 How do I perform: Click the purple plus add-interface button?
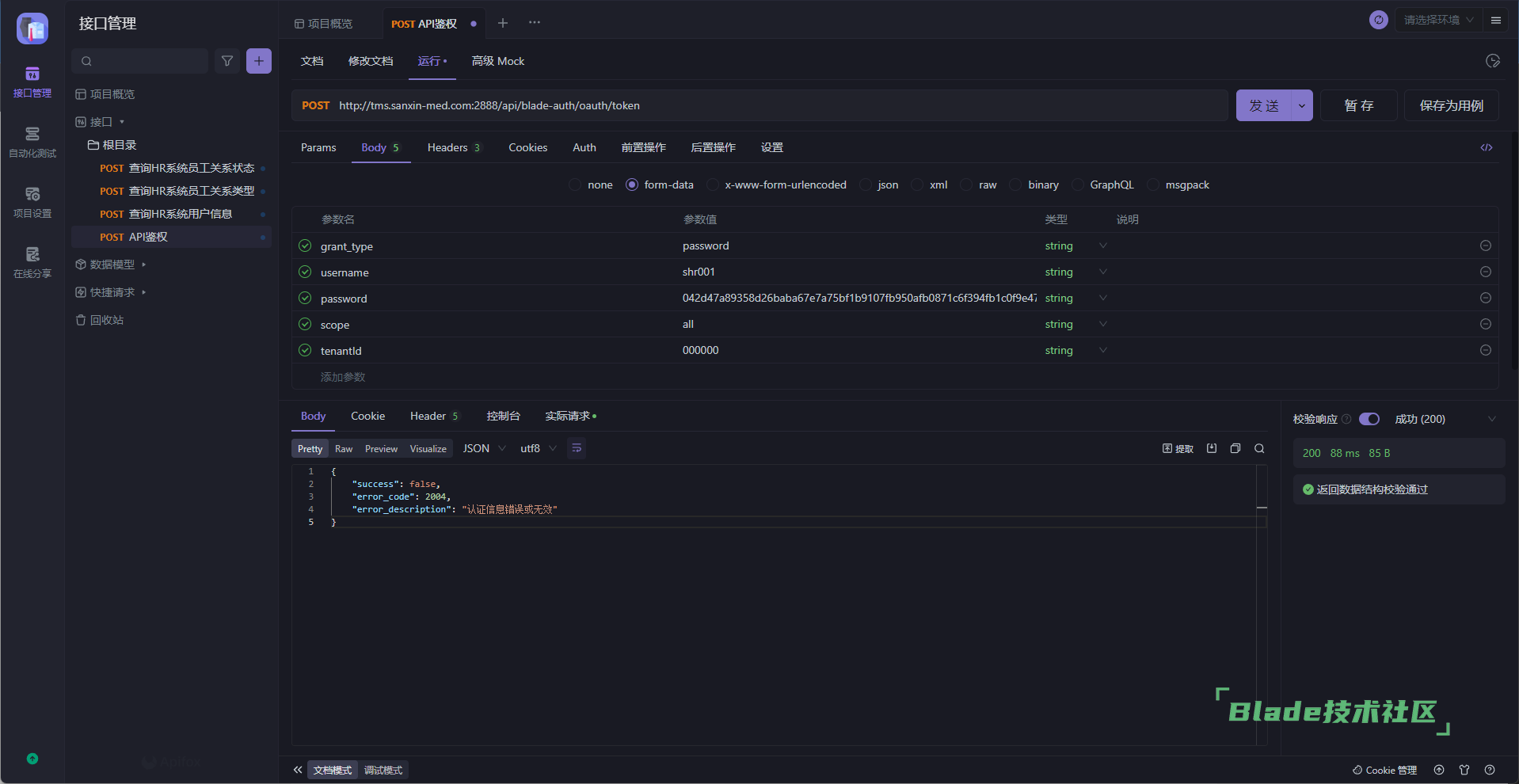pos(259,61)
